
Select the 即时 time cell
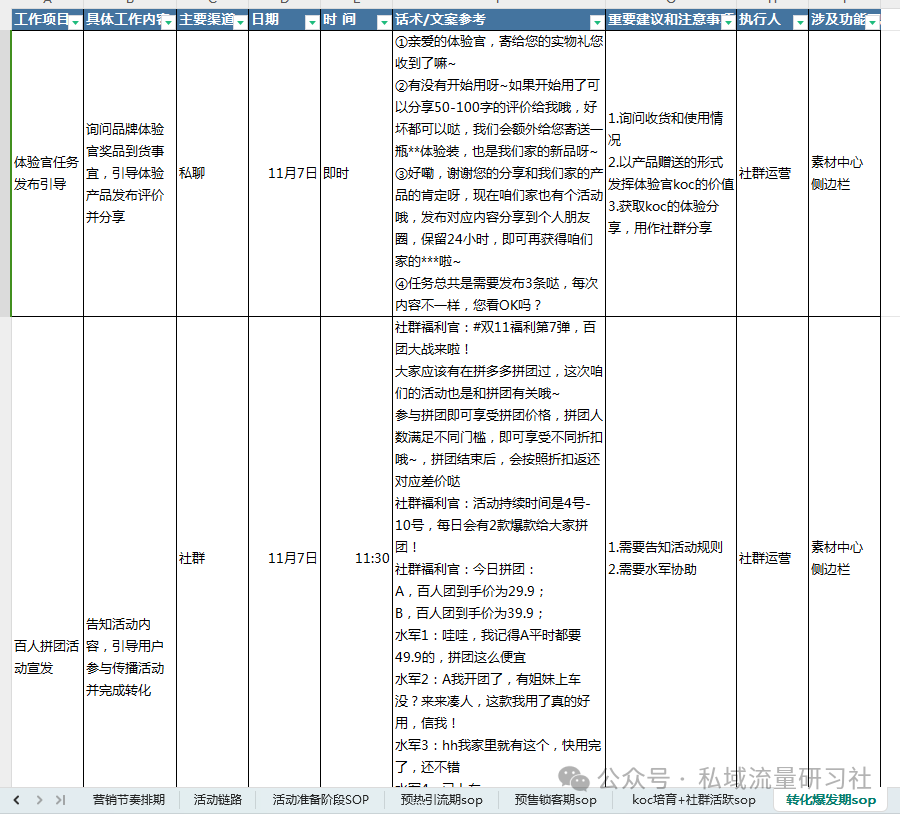356,173
